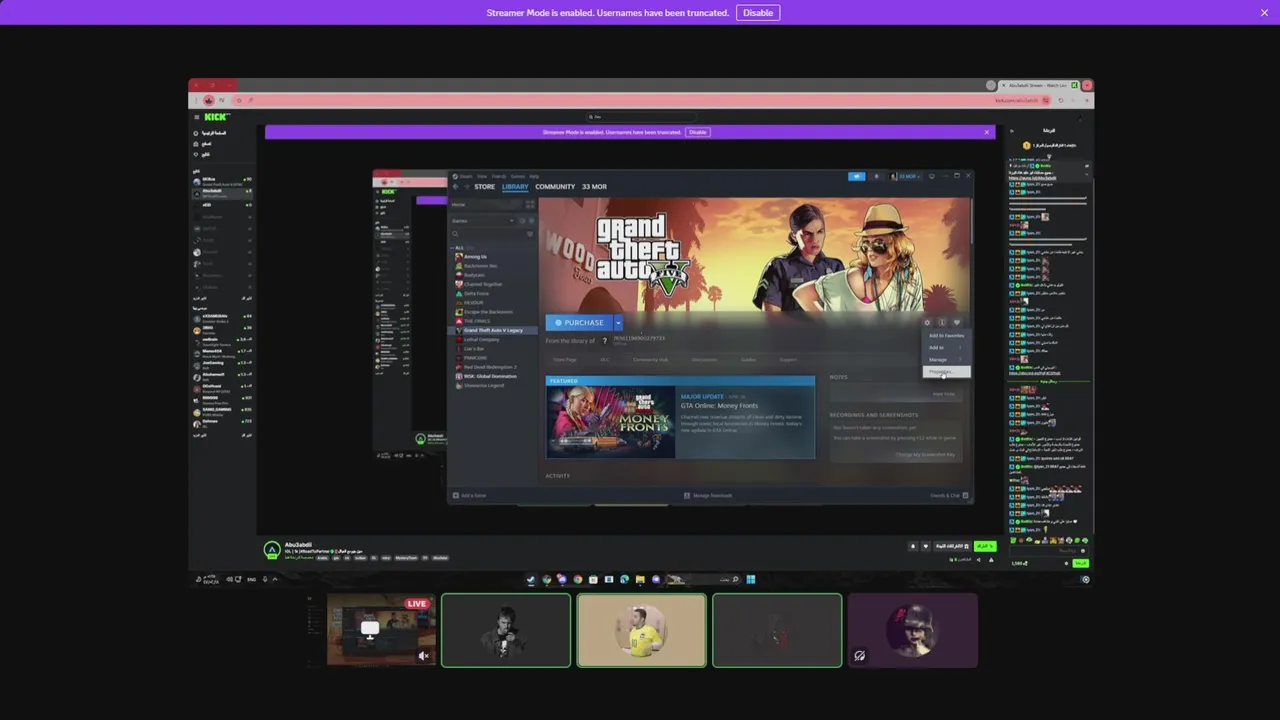This screenshot has width=1280, height=720.
Task: Select THE FINALS in library list
Action: [x=477, y=321]
